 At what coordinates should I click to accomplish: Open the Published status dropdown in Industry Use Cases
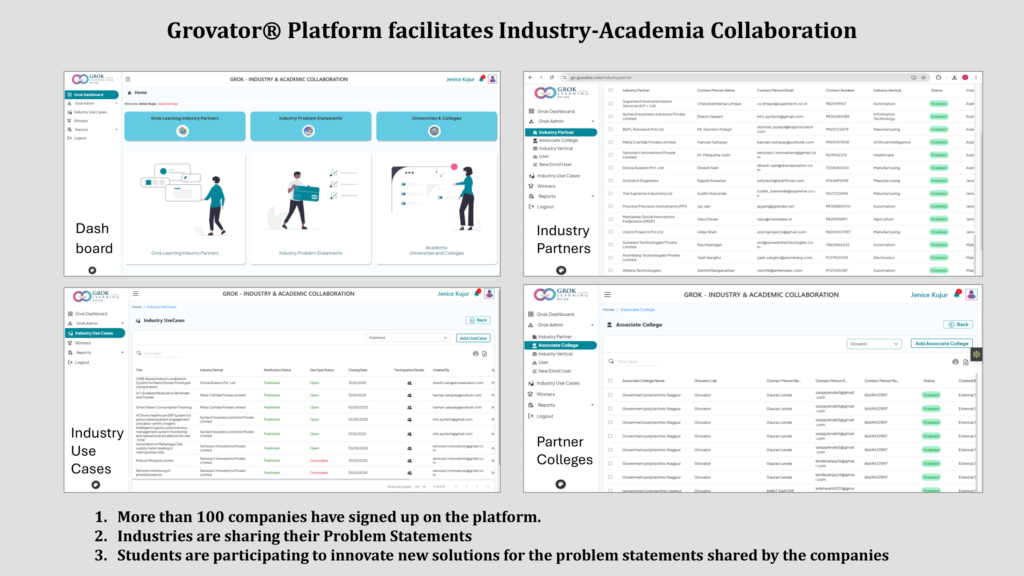408,338
